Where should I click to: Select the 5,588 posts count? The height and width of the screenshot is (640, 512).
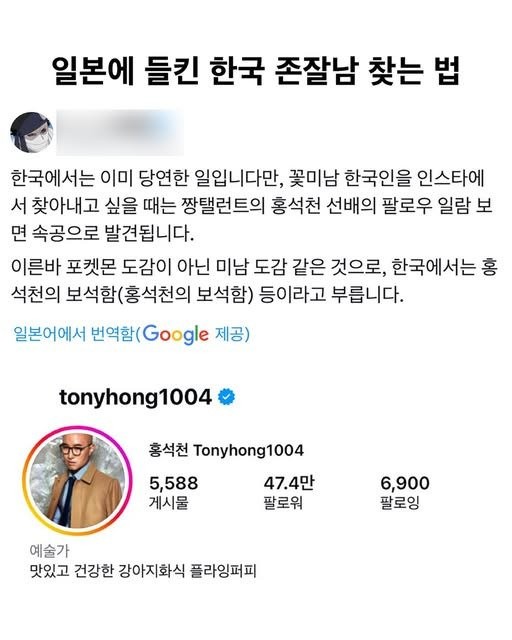tap(174, 484)
